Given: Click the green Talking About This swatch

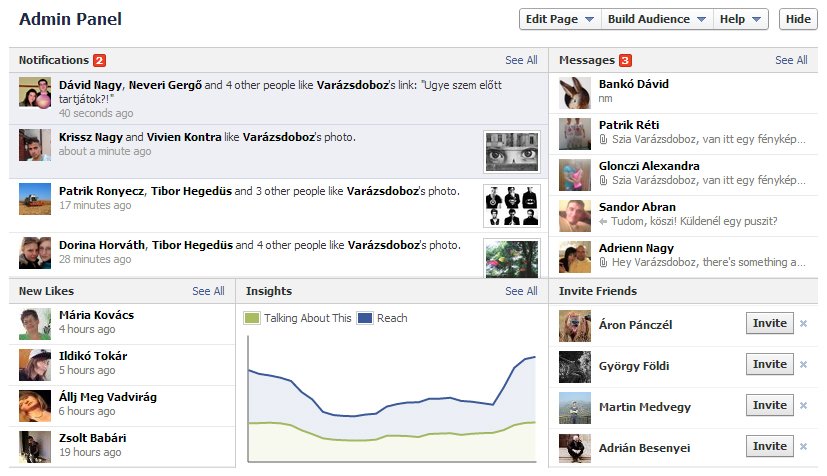Looking at the screenshot, I should click(x=252, y=318).
